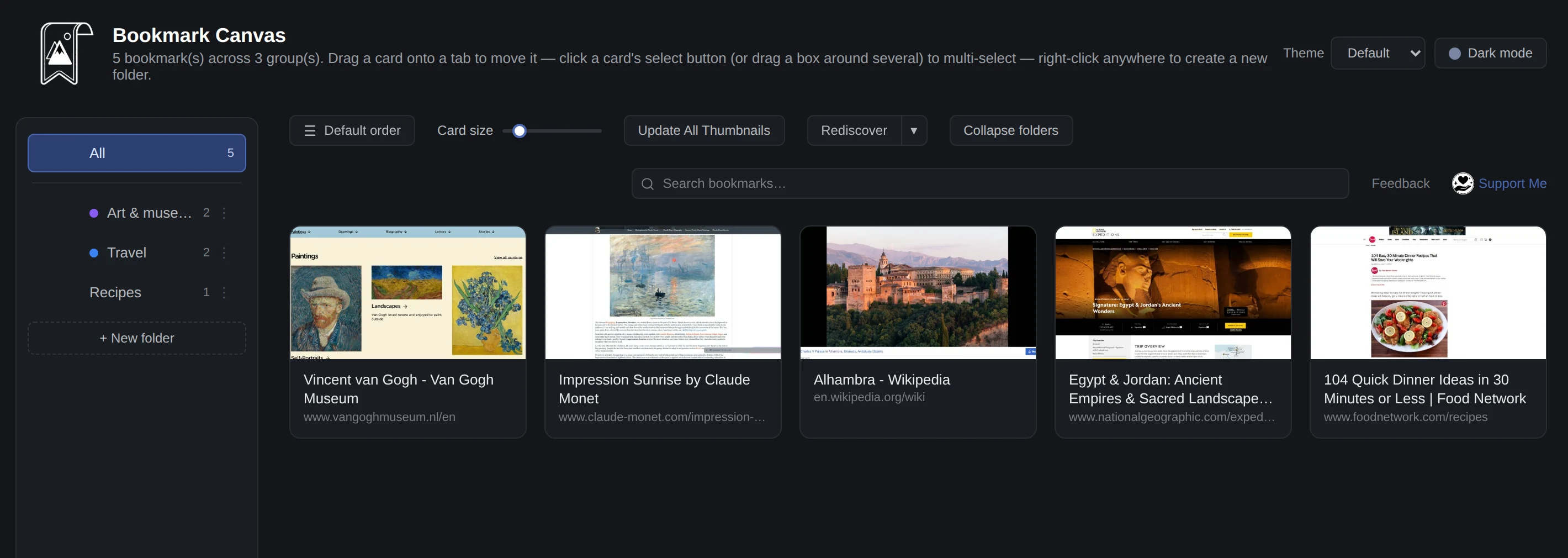Screen dimensions: 1568x558
Task: Click Default order sort button
Action: 352,131
